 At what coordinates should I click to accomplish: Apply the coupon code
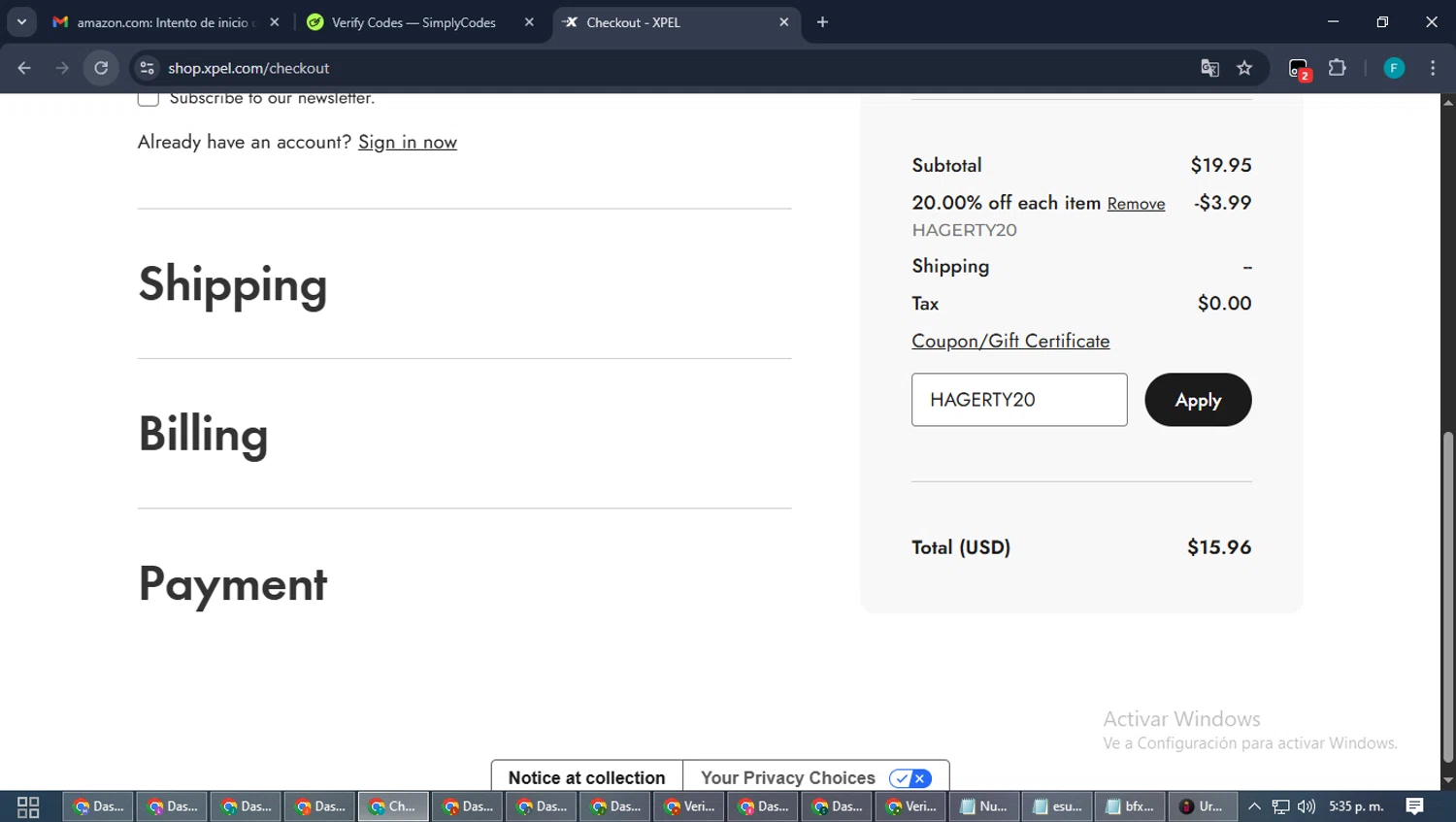(x=1198, y=400)
